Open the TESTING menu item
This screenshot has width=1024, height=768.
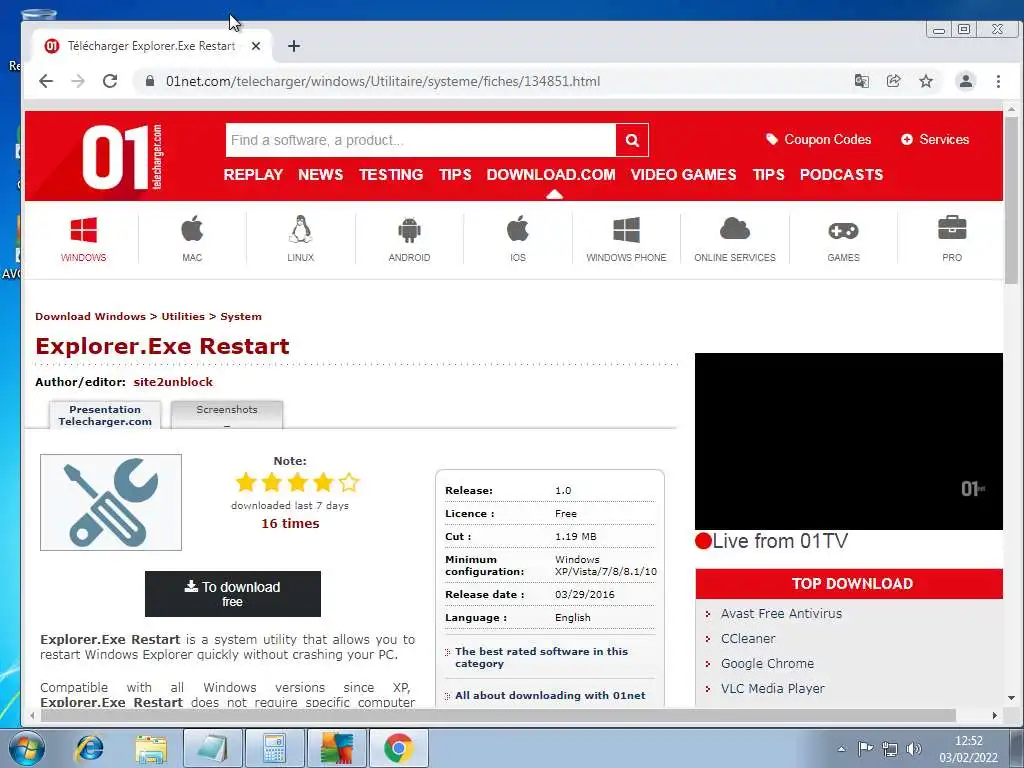point(391,174)
